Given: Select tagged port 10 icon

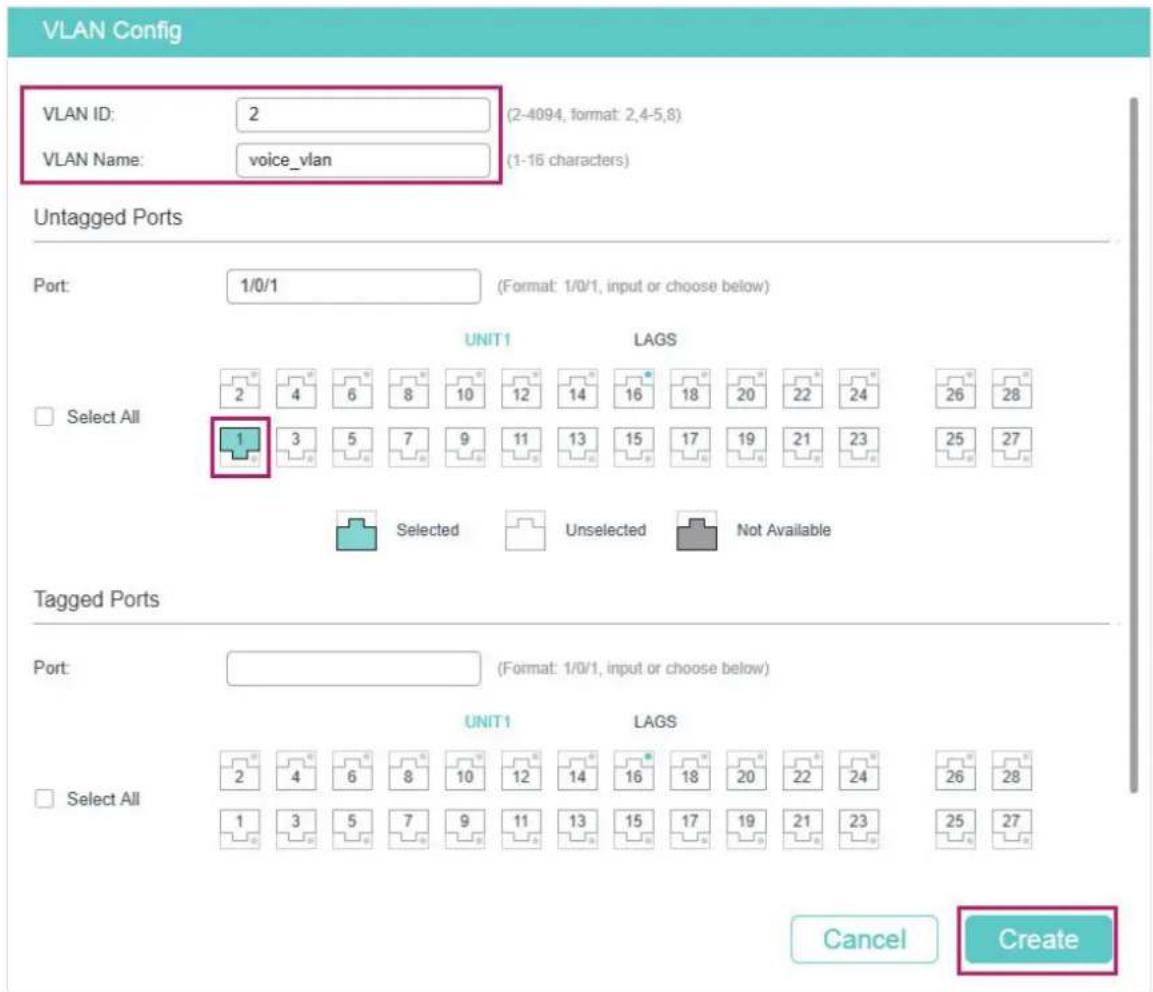Looking at the screenshot, I should [465, 771].
